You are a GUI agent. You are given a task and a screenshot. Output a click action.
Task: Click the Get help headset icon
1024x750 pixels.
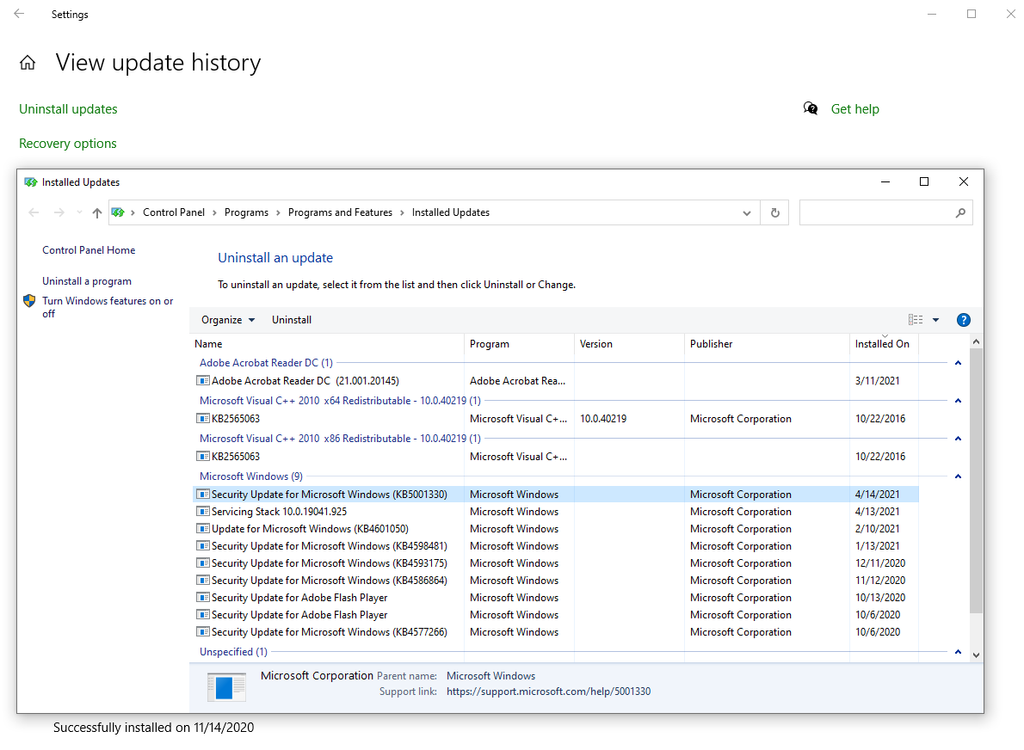(x=810, y=108)
